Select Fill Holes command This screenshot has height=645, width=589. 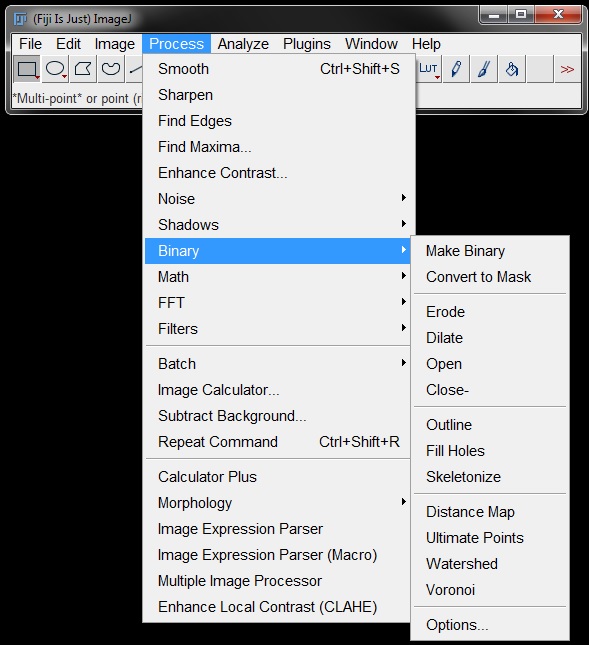(x=490, y=451)
